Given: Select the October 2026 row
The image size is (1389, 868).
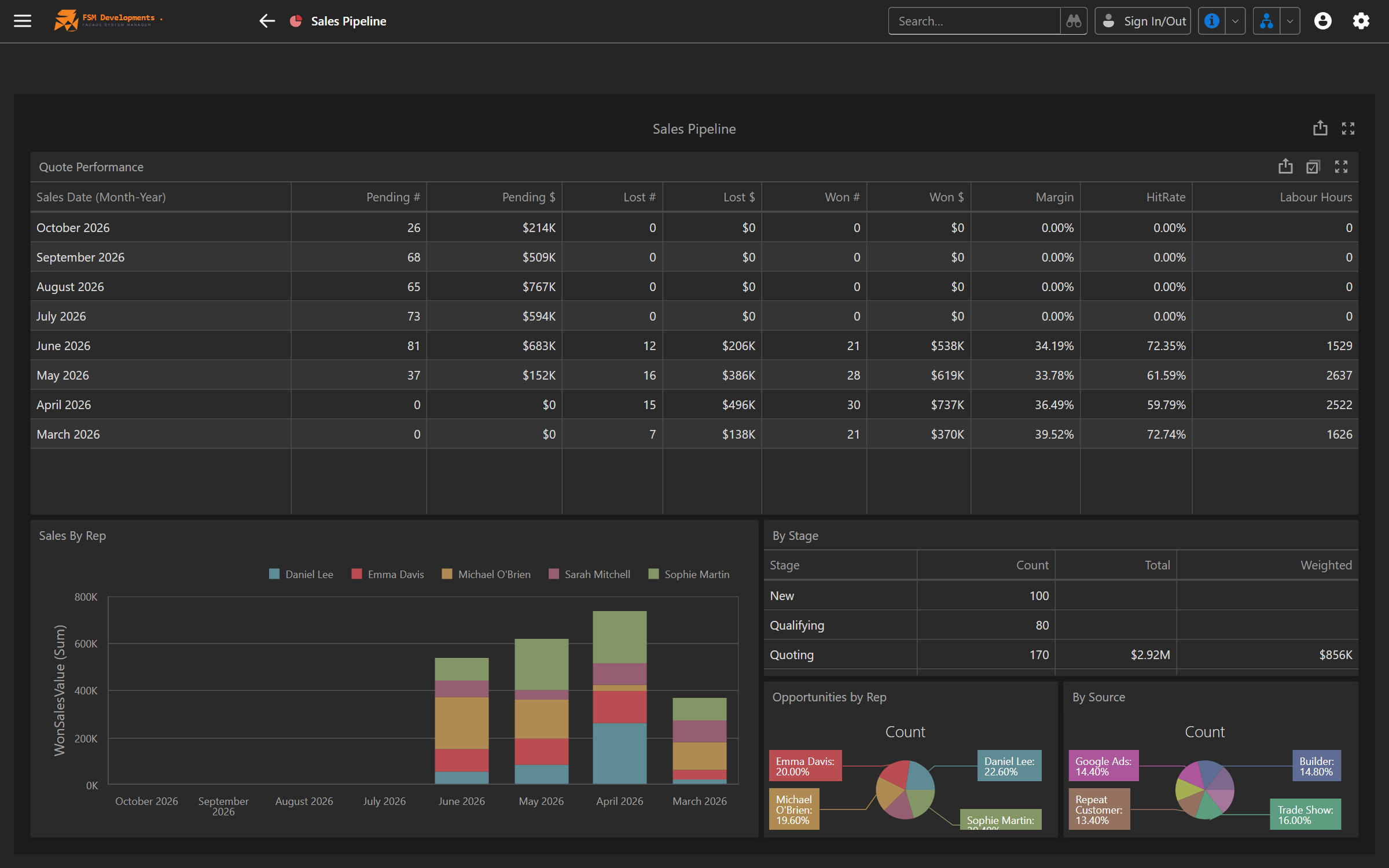Looking at the screenshot, I should tap(694, 227).
